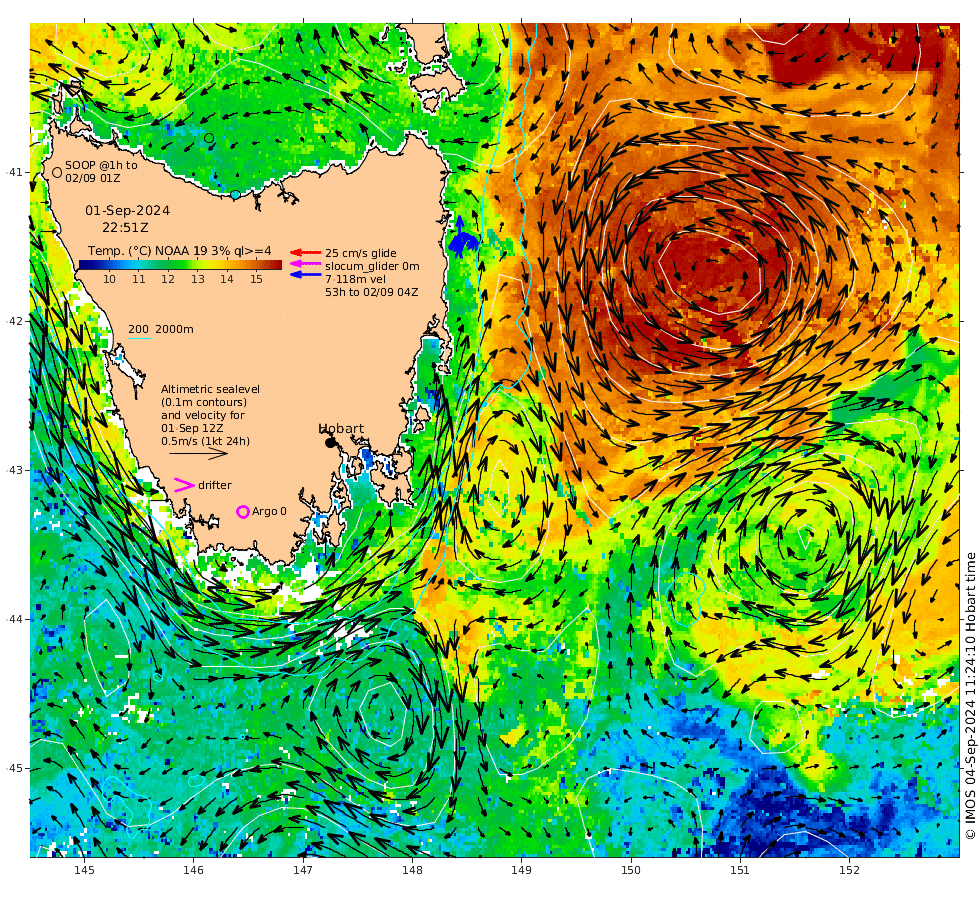Click the SOOP open circle legend marker
Screen dimensions: 980x900
pos(57,172)
